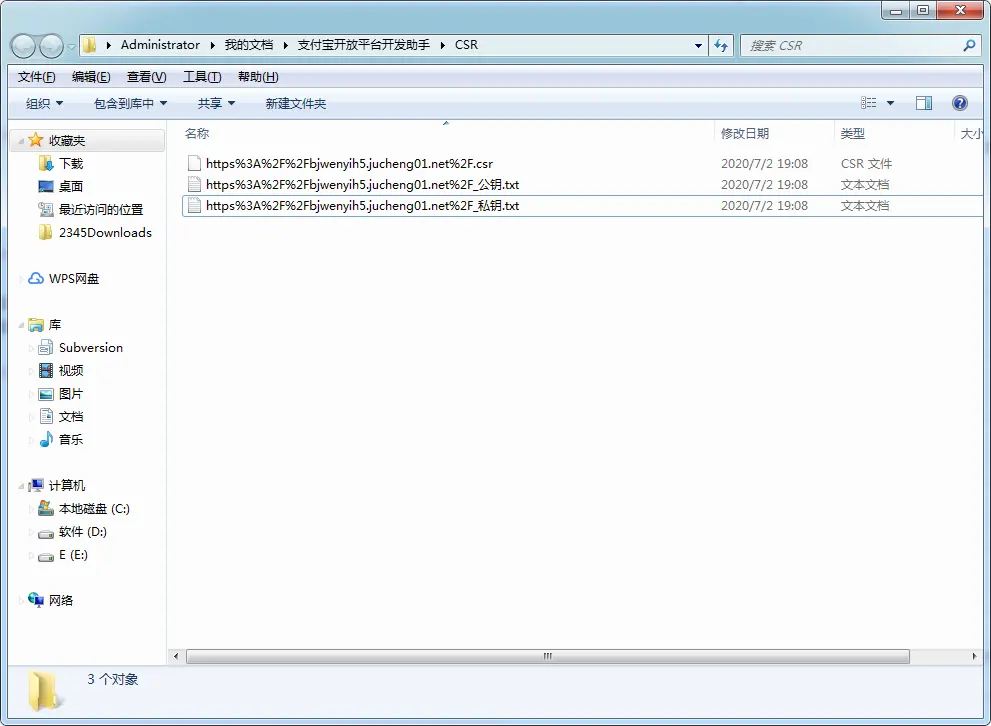
Task: Select the _私钥.txt file
Action: (x=581, y=206)
